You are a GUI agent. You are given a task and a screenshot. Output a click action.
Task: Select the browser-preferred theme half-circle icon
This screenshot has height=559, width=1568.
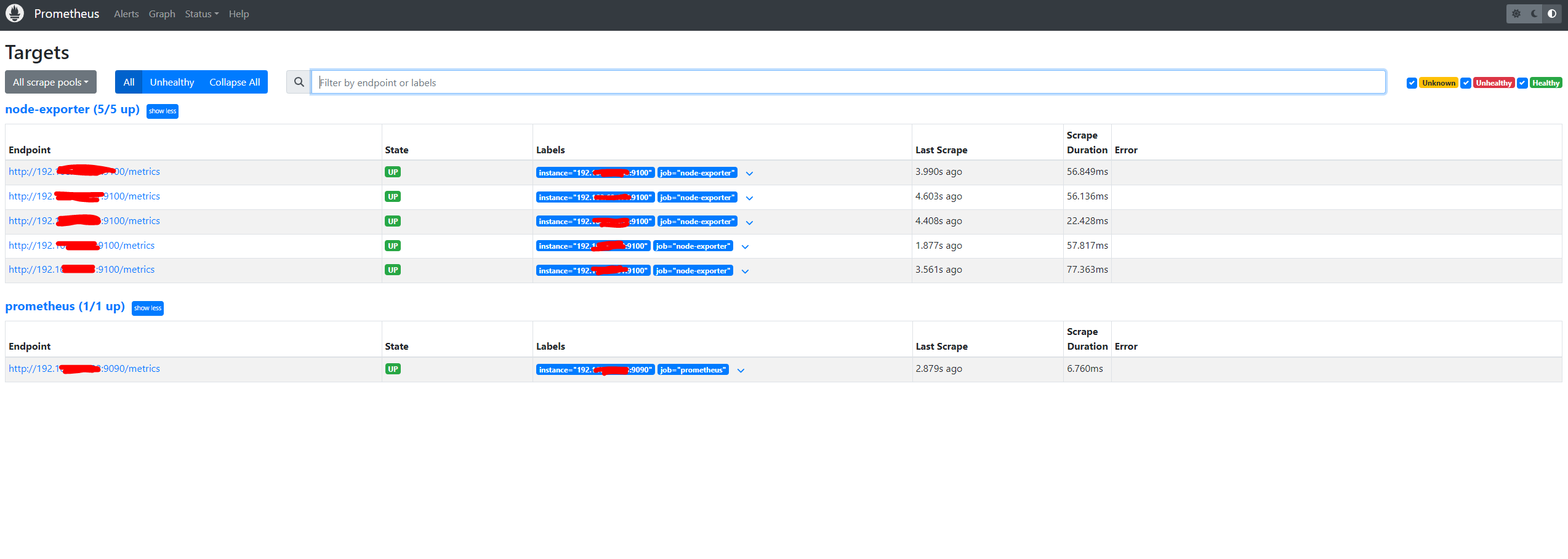tap(1552, 14)
